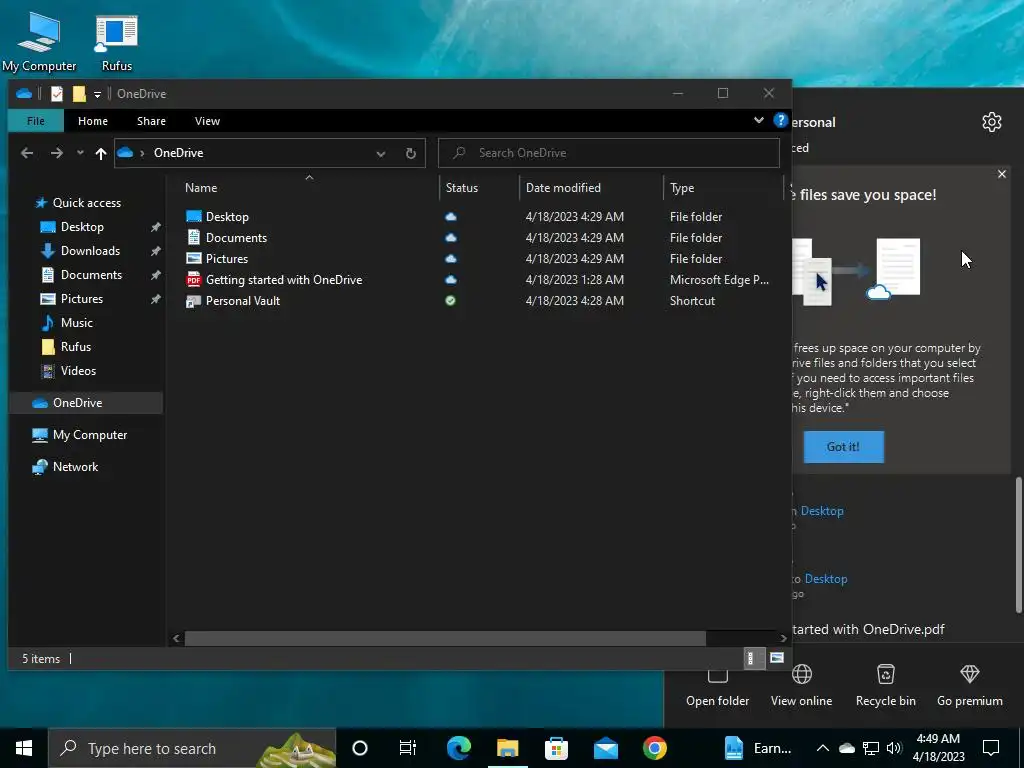
Task: Click the Properties checkmark icon in quick access toolbar
Action: click(57, 94)
